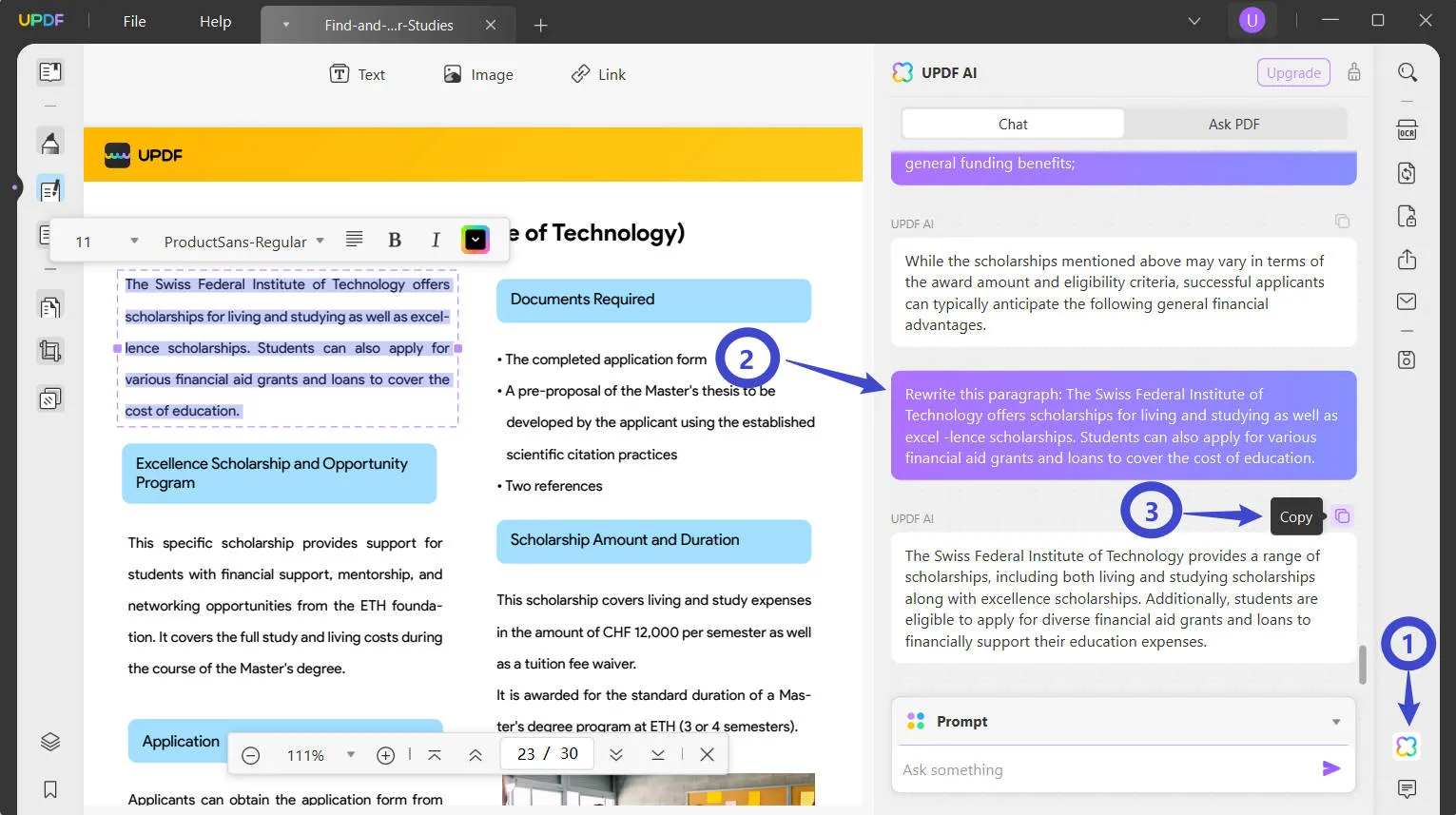Image resolution: width=1456 pixels, height=815 pixels.
Task: Click the Upgrade button
Action: coord(1293,72)
